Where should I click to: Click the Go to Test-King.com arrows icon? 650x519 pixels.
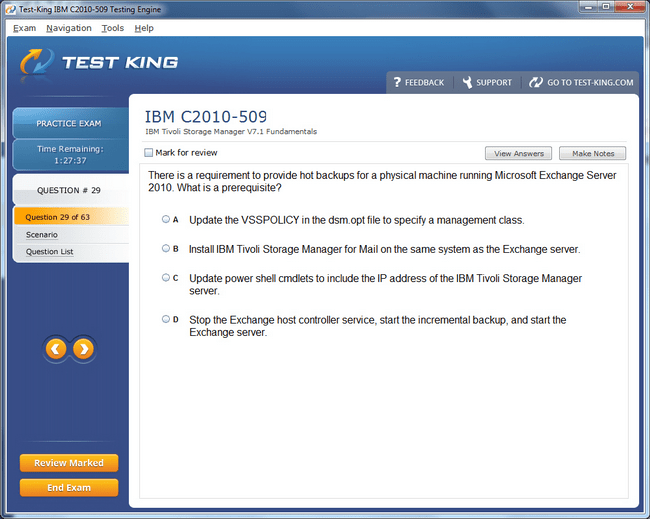coord(536,82)
